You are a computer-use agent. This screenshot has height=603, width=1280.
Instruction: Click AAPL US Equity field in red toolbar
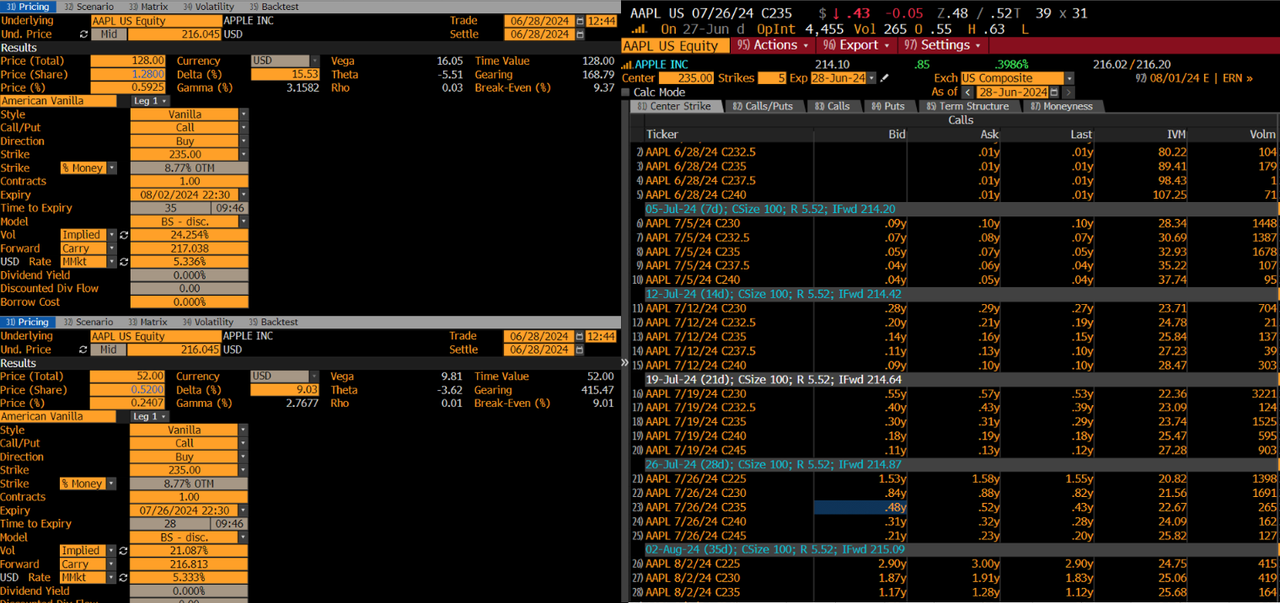[x=677, y=45]
